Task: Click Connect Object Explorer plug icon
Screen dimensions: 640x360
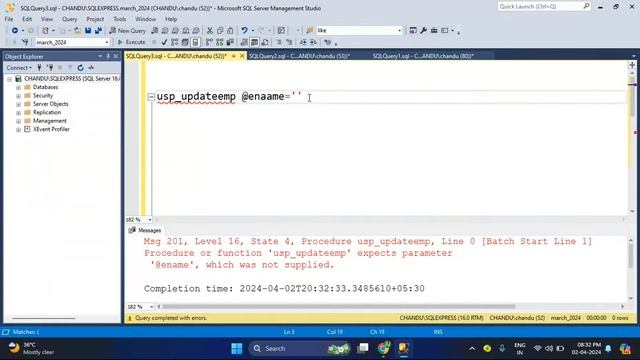Action: 39,68
